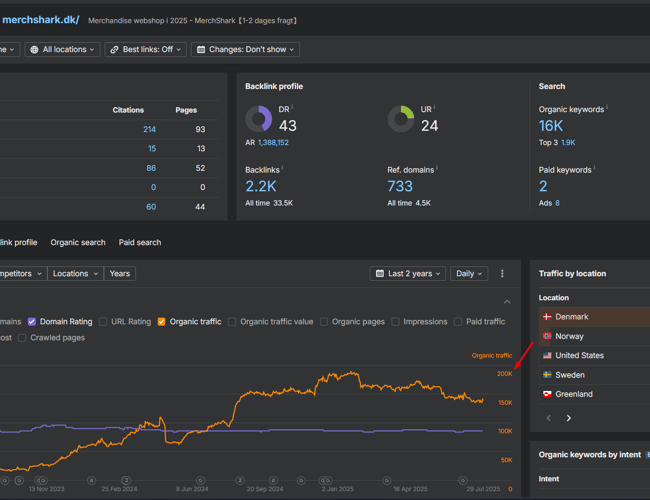Click the Norway flag icon
Screen dimensions: 650x500
pos(547,336)
